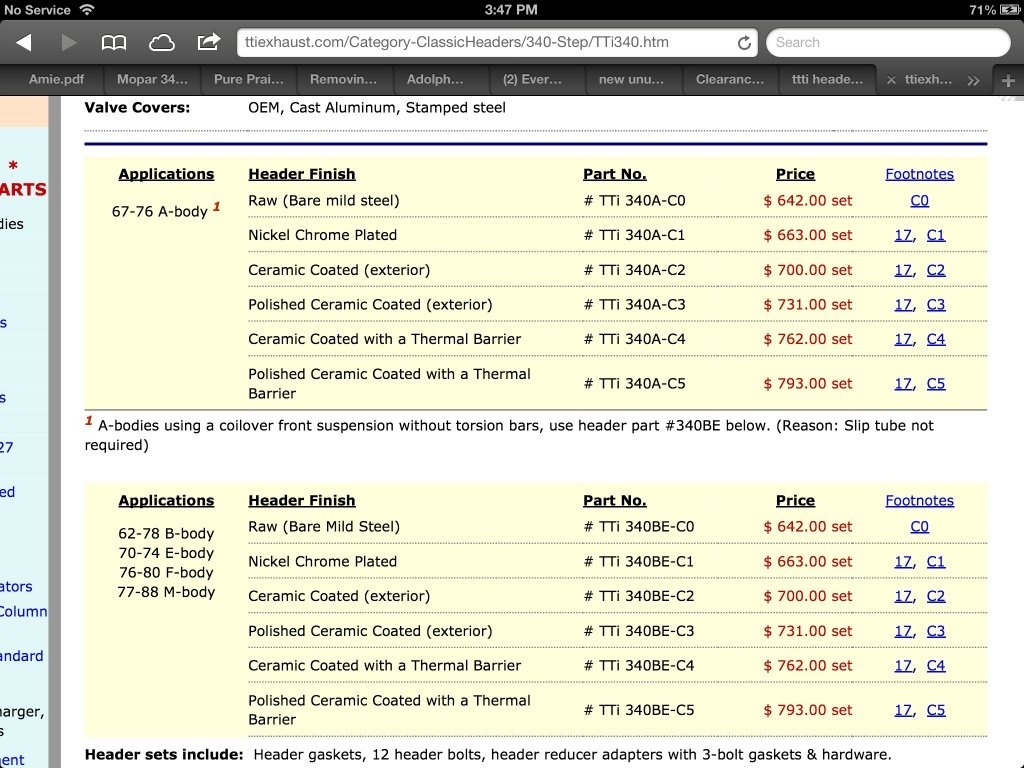This screenshot has height=768, width=1024.
Task: Tap the Search input field
Action: coord(888,43)
